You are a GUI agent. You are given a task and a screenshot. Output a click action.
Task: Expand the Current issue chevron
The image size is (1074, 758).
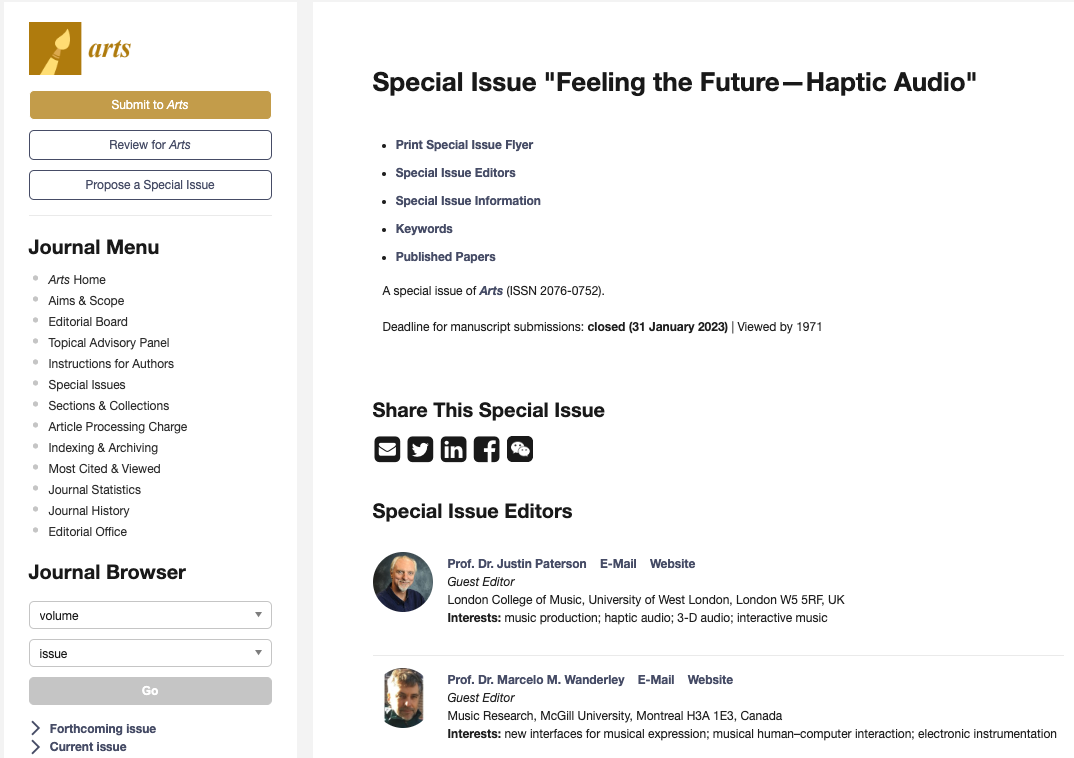[x=36, y=746]
